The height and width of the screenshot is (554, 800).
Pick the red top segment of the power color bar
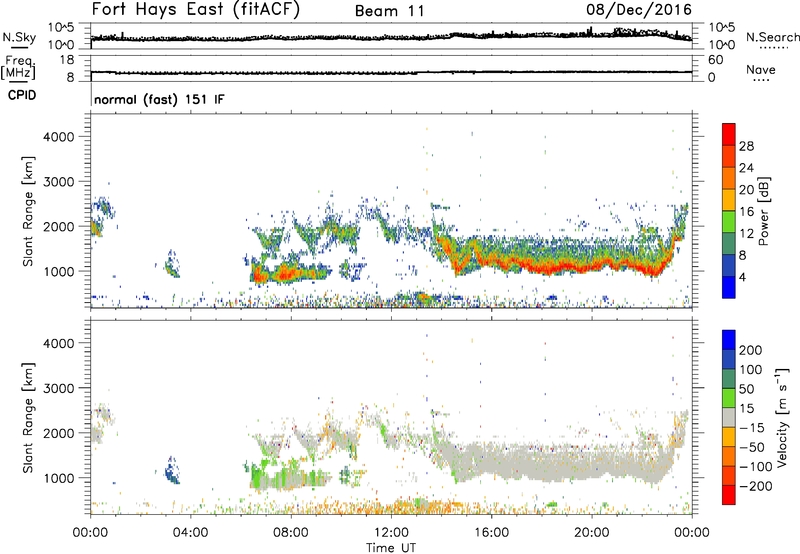[x=729, y=135]
